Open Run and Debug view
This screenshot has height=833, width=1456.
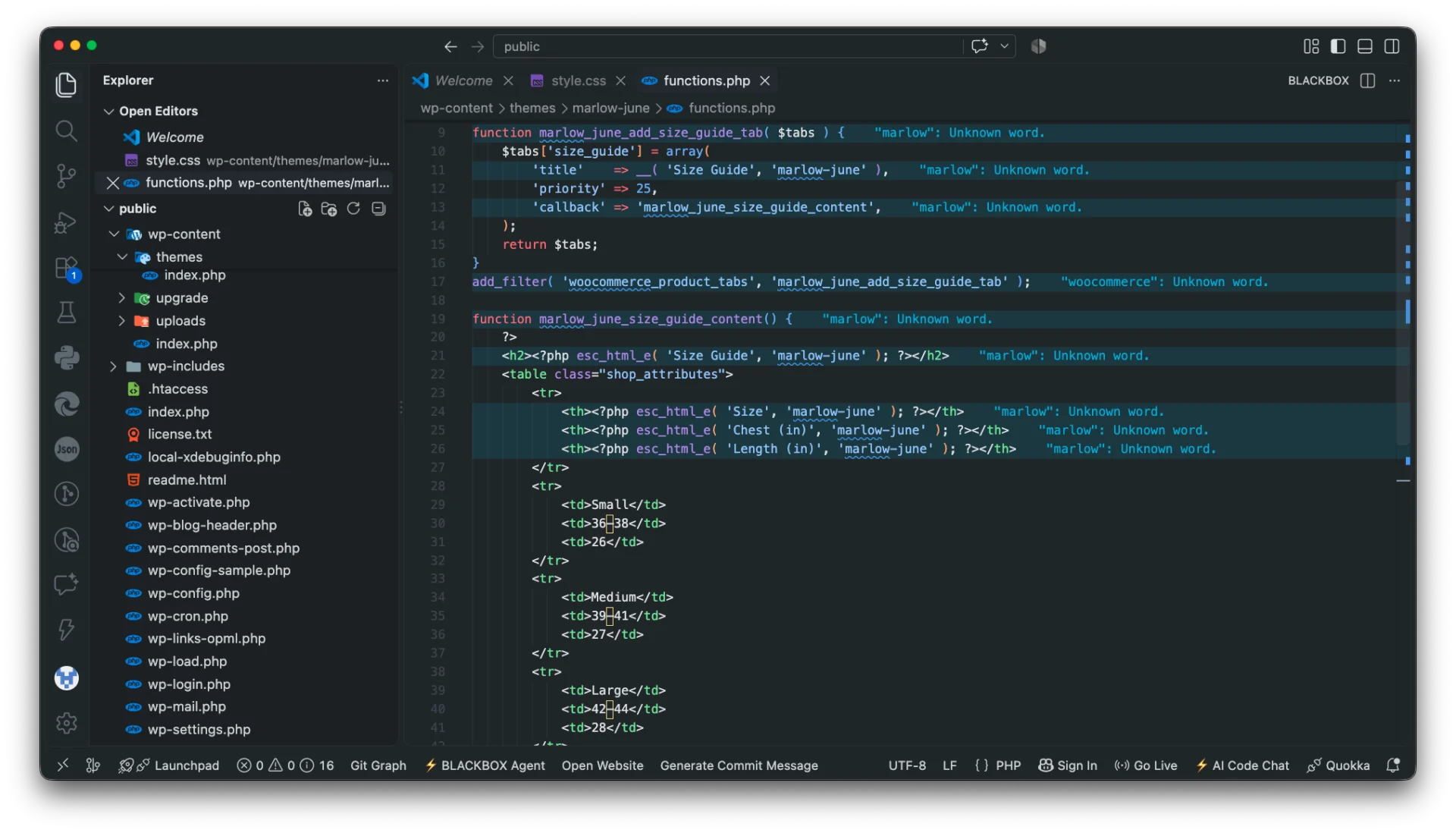click(x=67, y=222)
